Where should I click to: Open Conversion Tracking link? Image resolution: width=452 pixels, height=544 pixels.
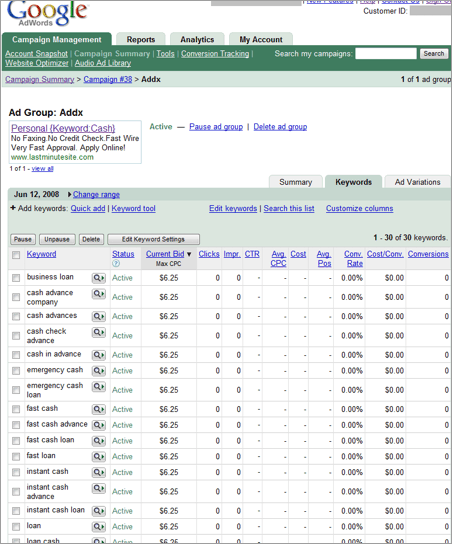click(x=215, y=54)
